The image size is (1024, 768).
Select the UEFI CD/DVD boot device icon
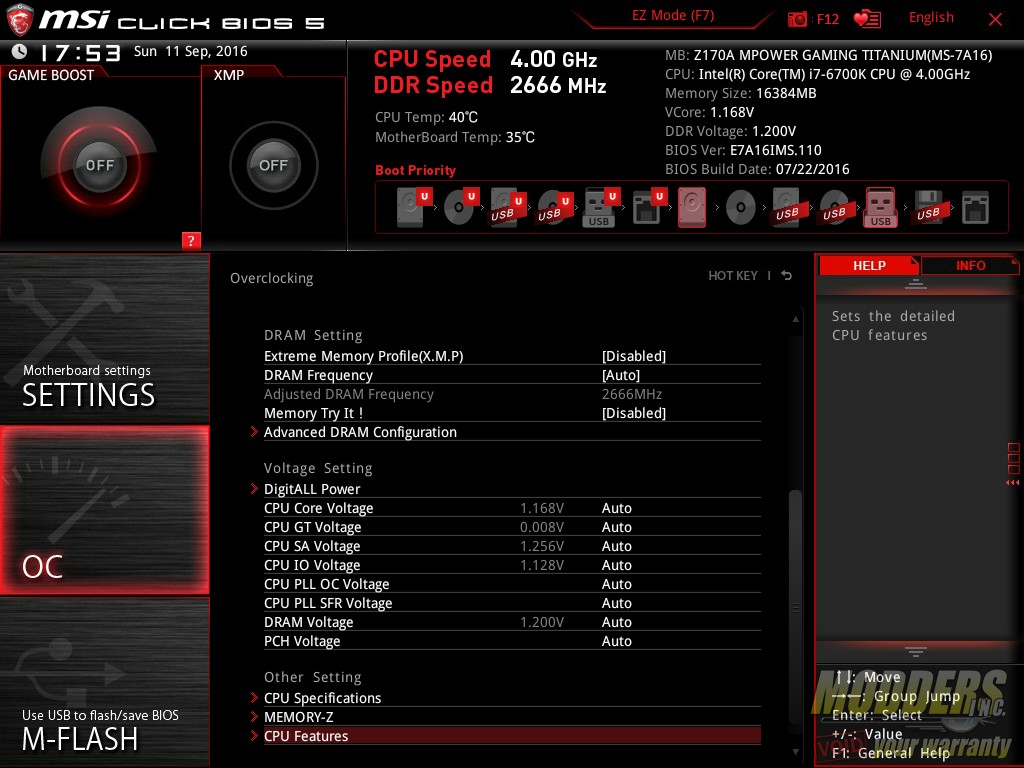pos(461,207)
